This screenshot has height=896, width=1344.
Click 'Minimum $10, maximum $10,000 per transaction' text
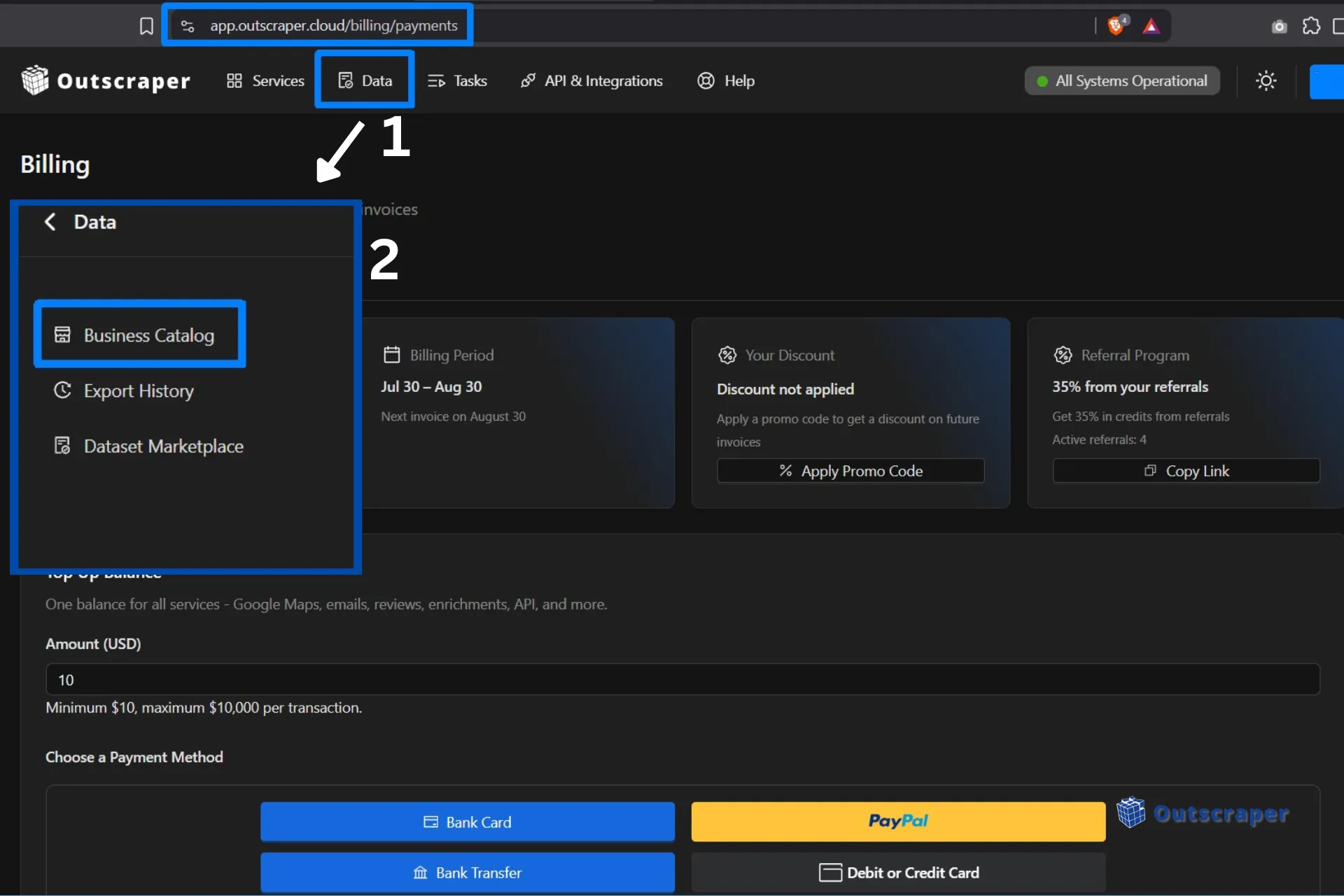click(204, 708)
